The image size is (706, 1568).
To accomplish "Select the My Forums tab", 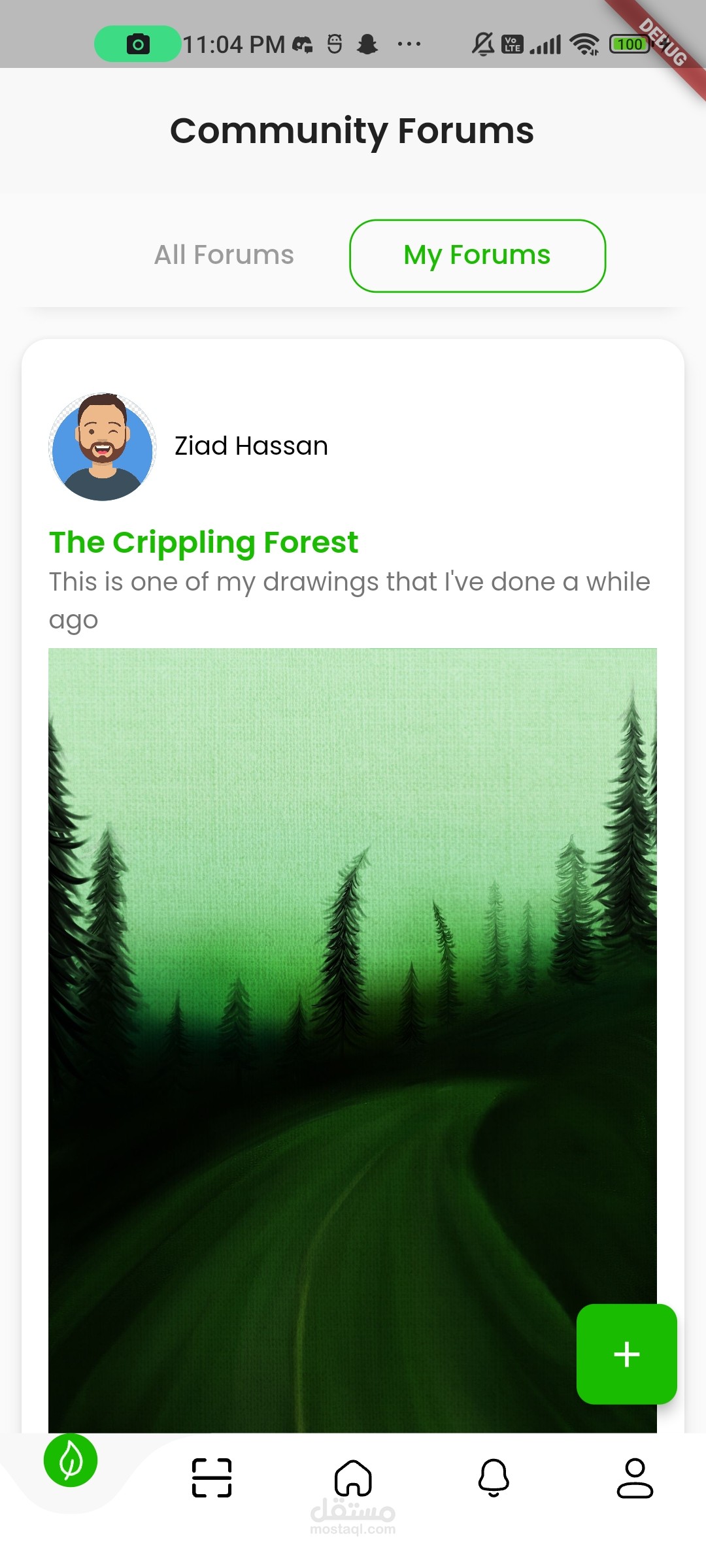I will tap(477, 255).
